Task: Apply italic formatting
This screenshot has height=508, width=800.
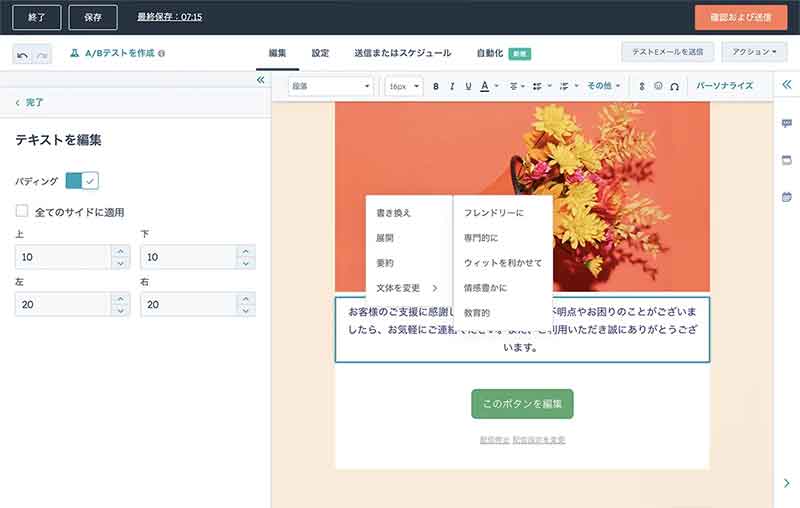Action: pos(452,86)
